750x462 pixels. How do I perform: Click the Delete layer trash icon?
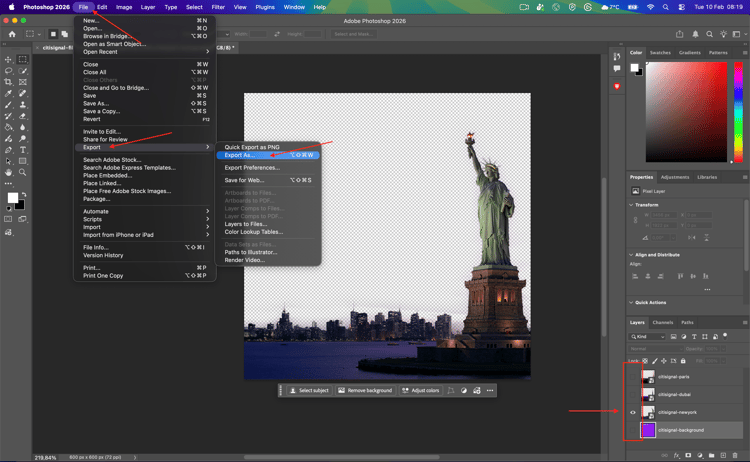tap(736, 455)
